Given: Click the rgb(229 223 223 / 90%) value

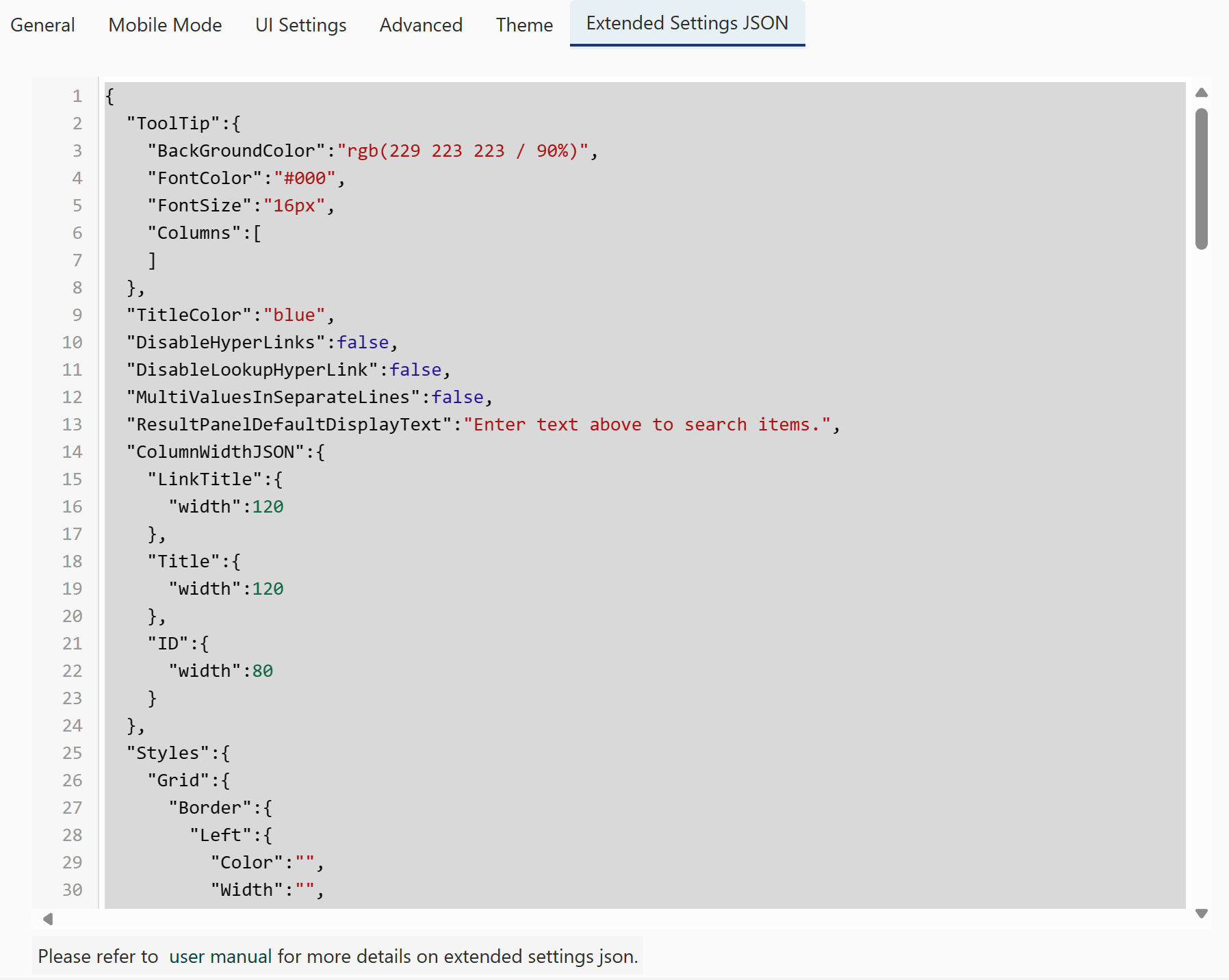Looking at the screenshot, I should (463, 151).
